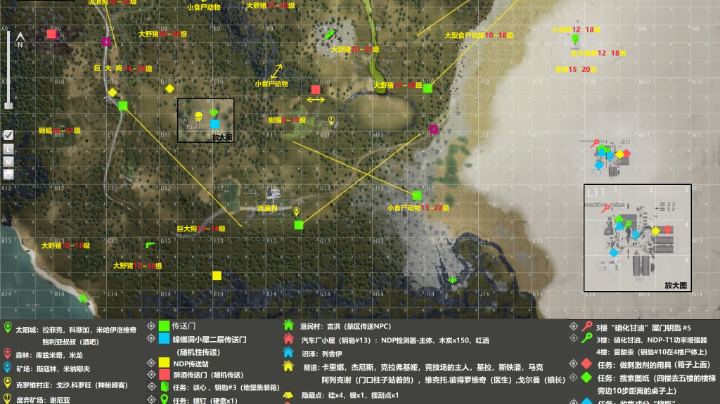Toggle the locate icon beside the green key entry
Image resolution: width=720 pixels, height=404 pixels.
(573, 338)
